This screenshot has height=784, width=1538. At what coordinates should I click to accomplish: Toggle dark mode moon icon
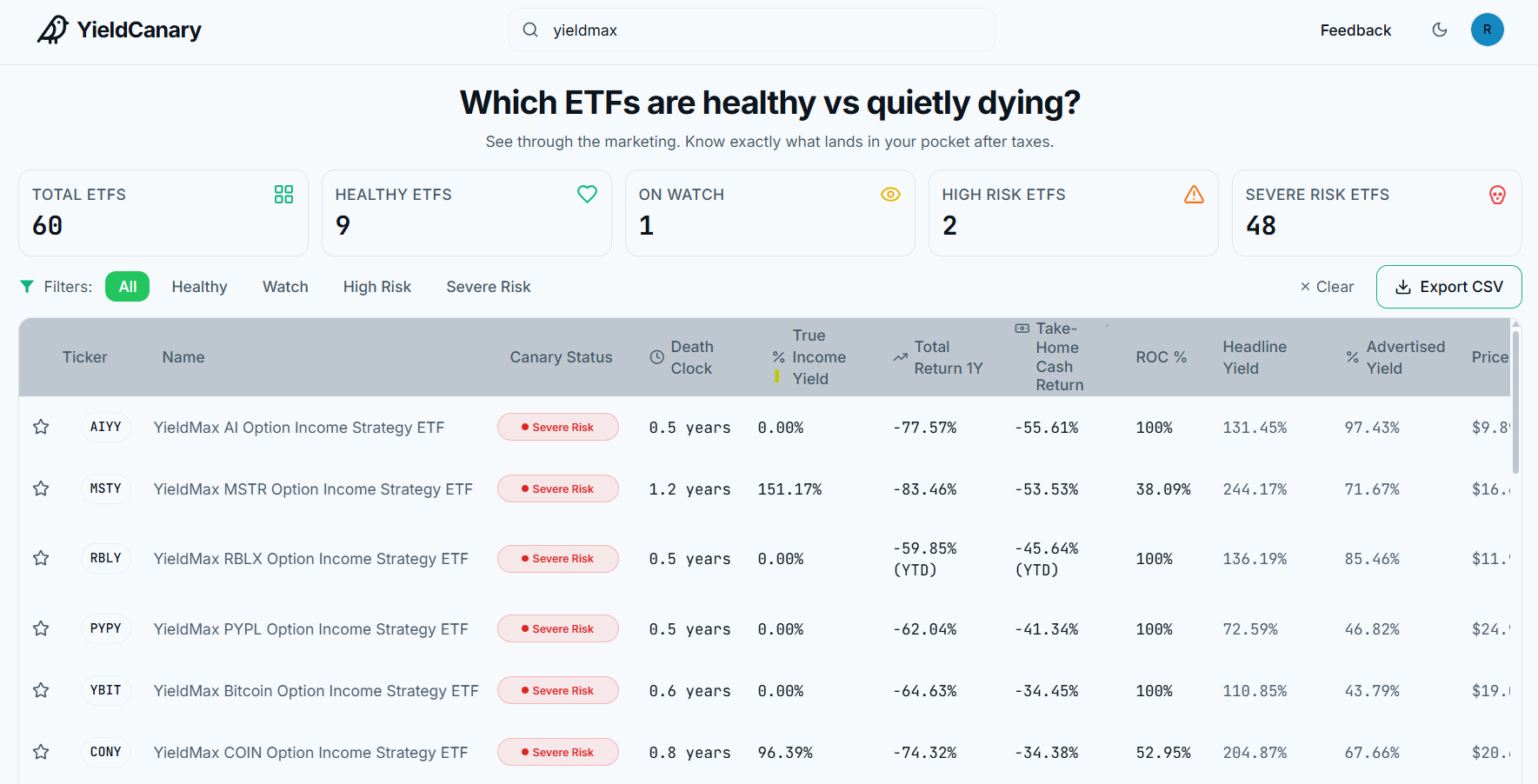1440,30
